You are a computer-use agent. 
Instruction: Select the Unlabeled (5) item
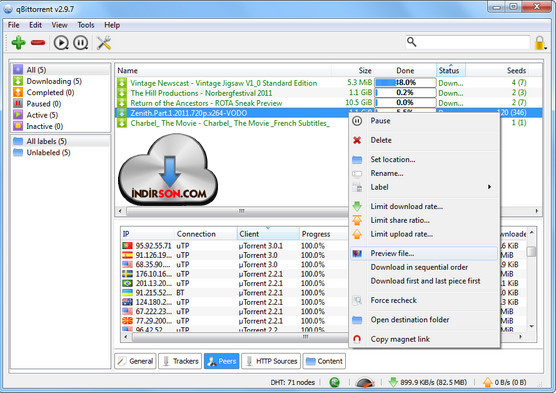pyautogui.click(x=60, y=153)
